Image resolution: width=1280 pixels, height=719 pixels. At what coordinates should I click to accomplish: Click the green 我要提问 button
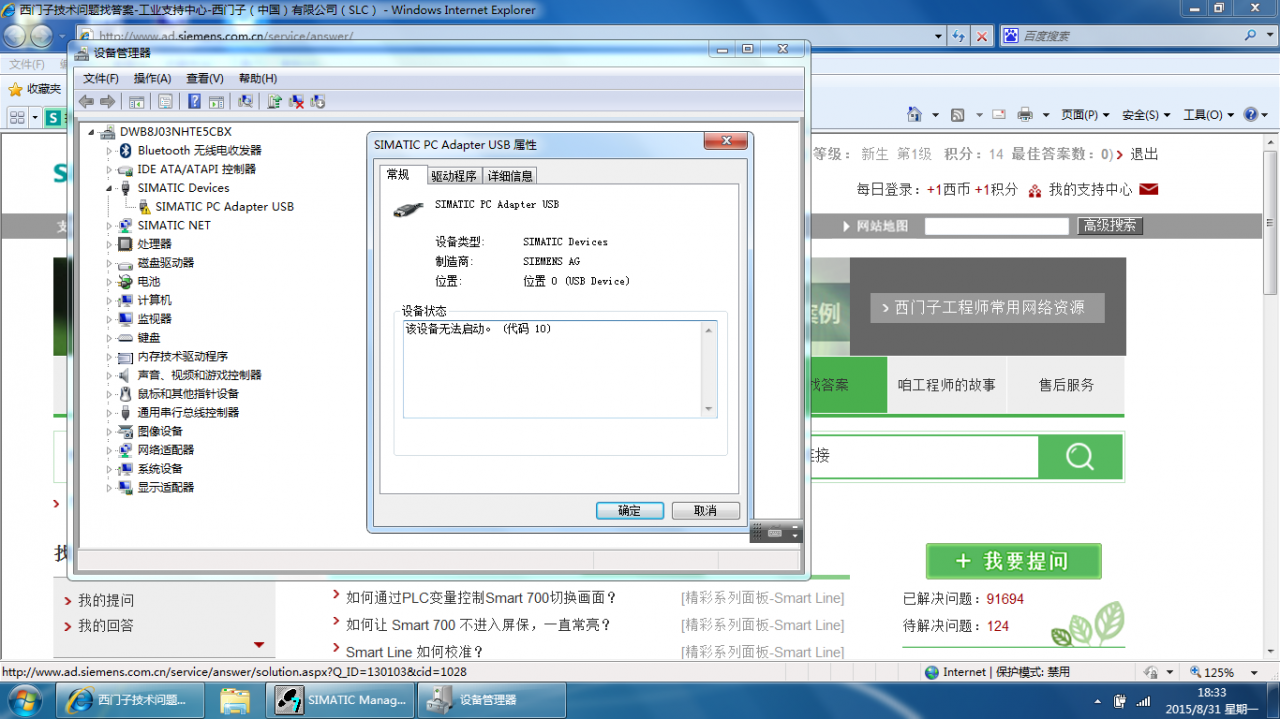coord(1013,561)
